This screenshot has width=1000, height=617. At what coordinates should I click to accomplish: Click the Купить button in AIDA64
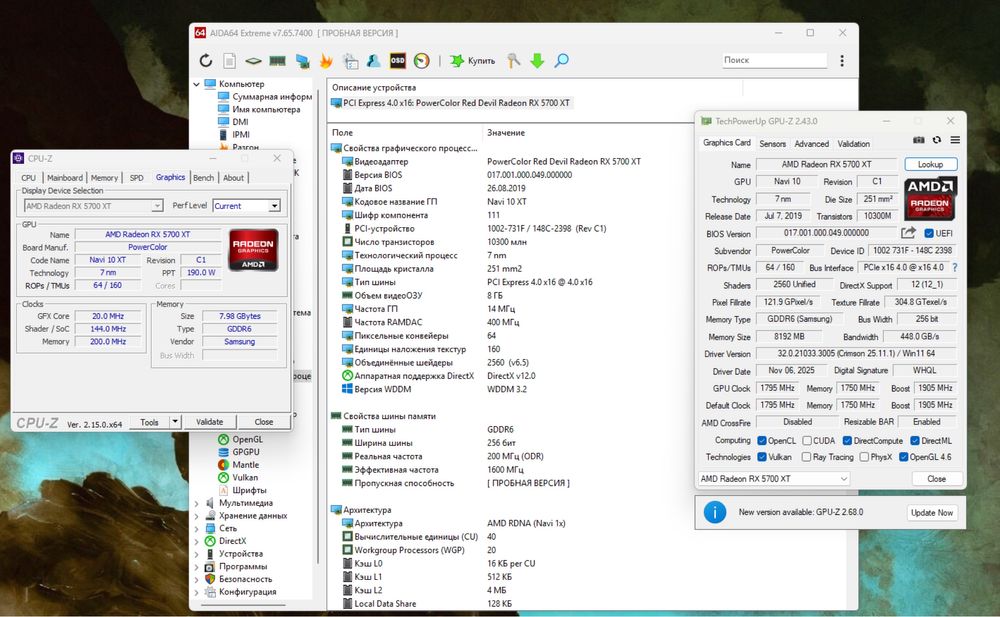tap(473, 61)
